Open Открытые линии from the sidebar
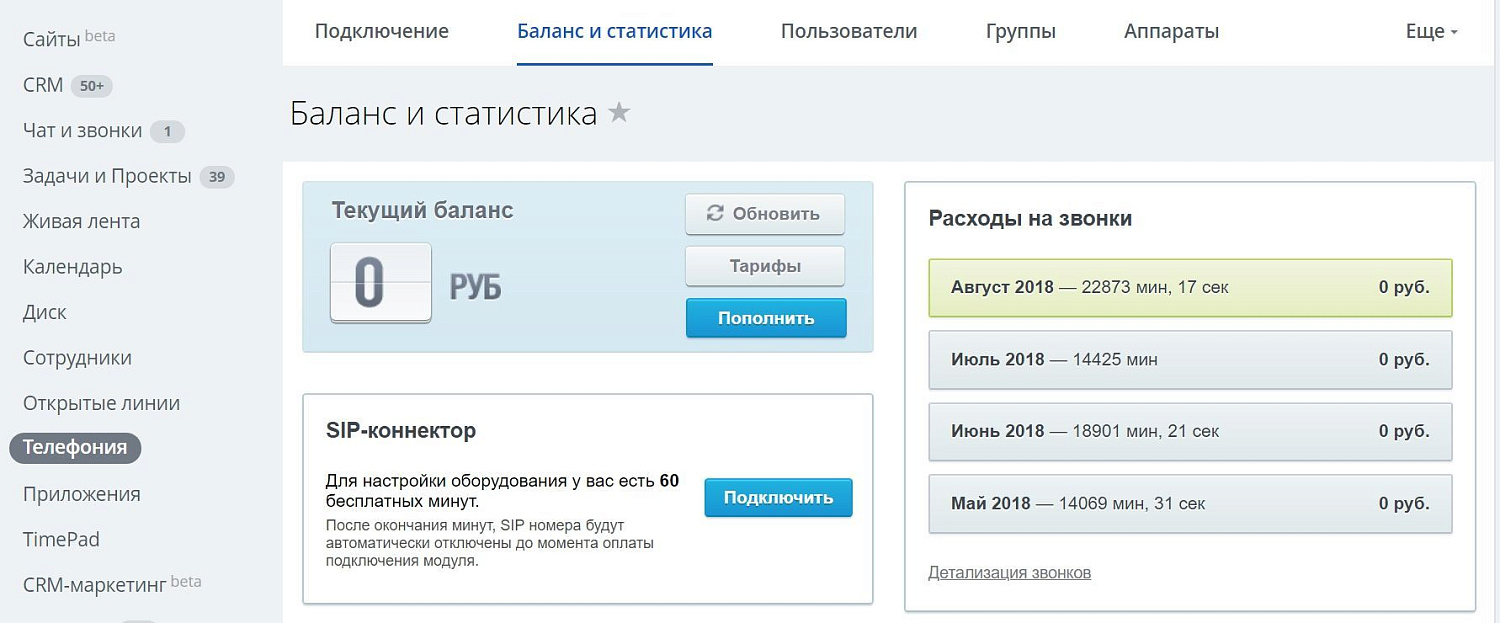Viewport: 1500px width, 623px height. pyautogui.click(x=101, y=402)
